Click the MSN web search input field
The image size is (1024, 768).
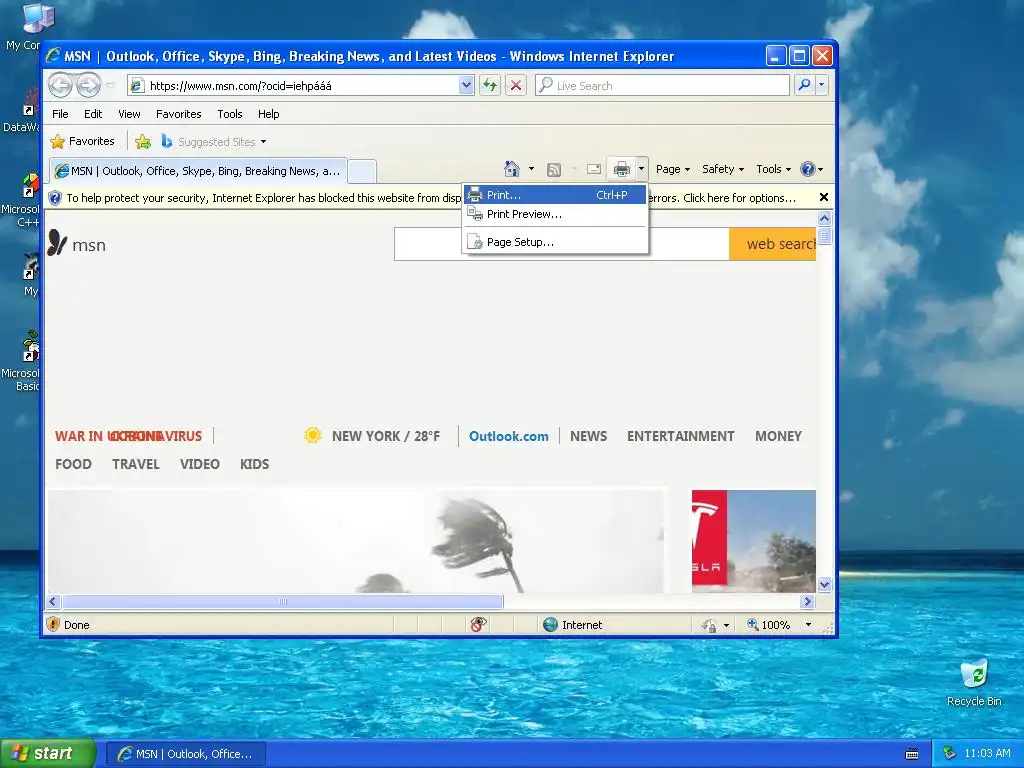coord(562,244)
